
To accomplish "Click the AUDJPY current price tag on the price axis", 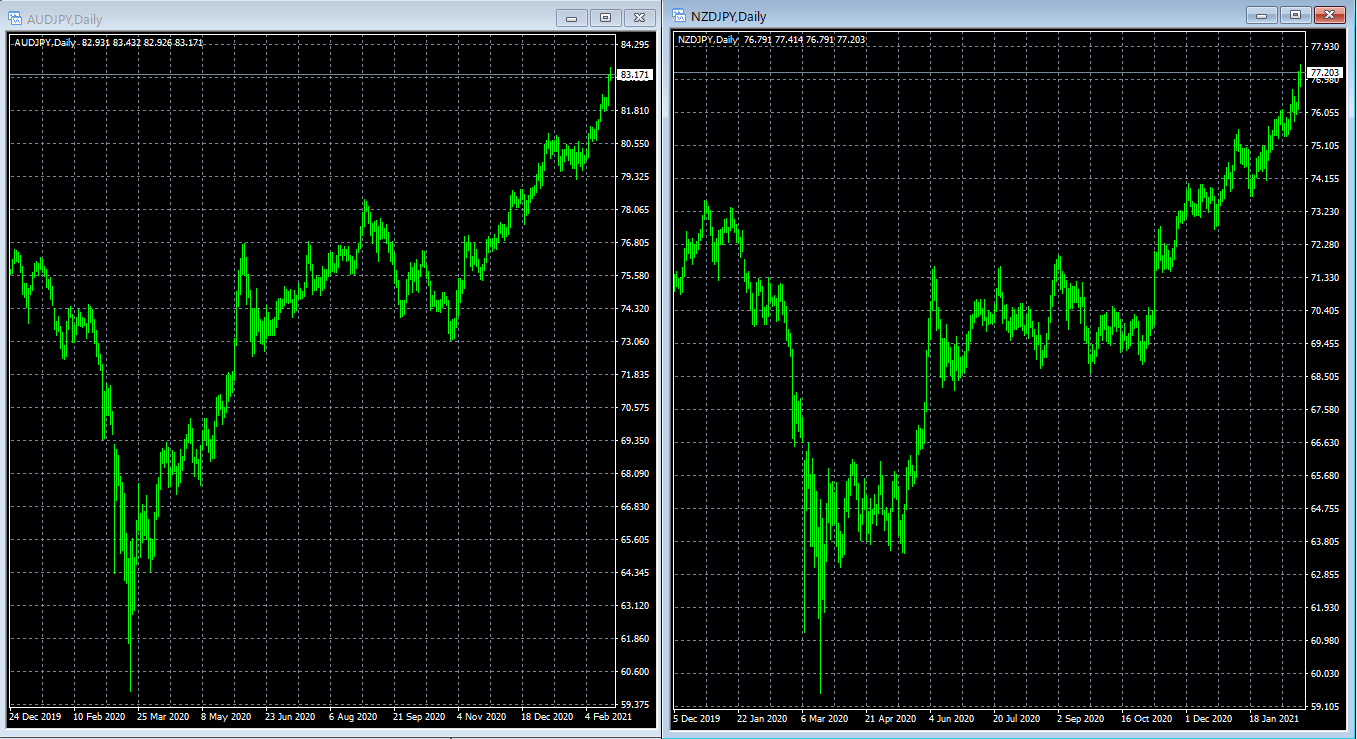I will point(635,75).
